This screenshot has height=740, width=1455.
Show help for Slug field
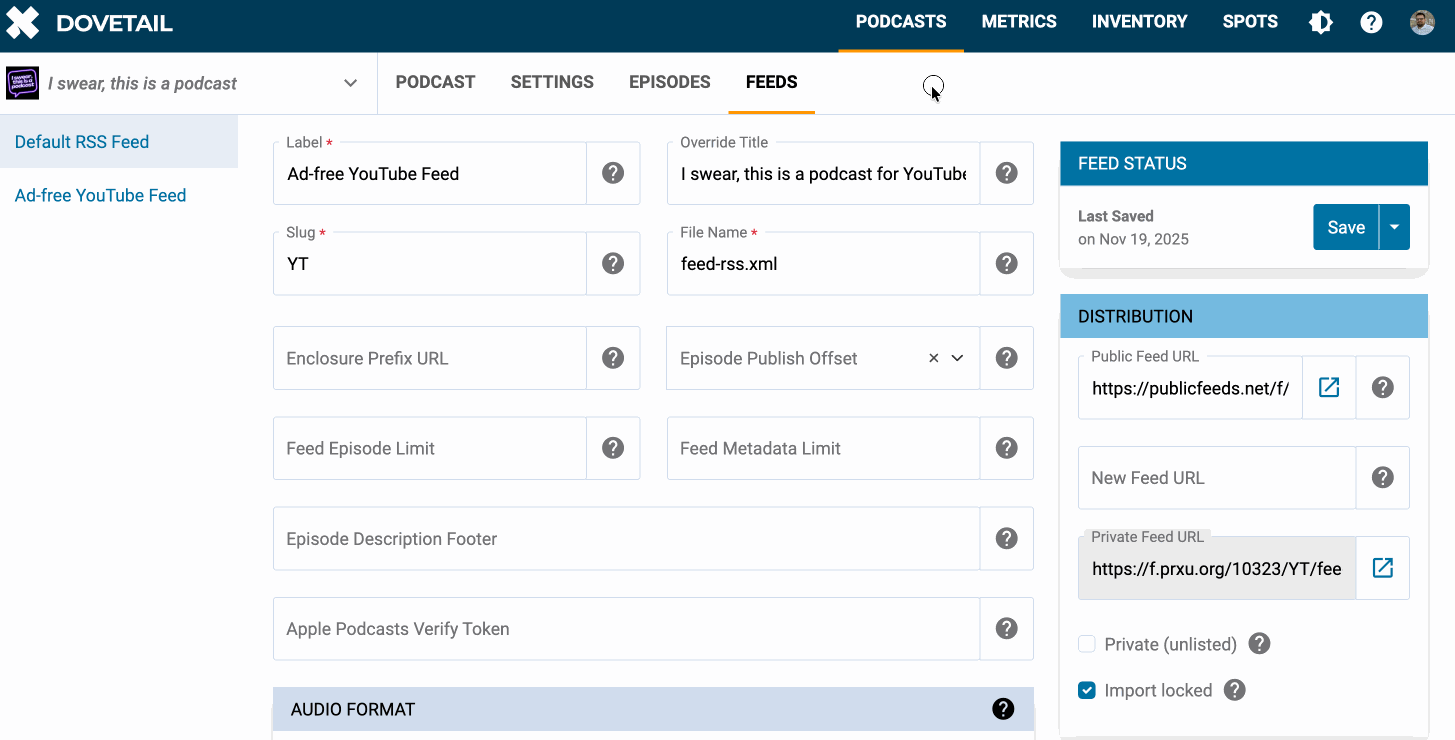pyautogui.click(x=613, y=263)
